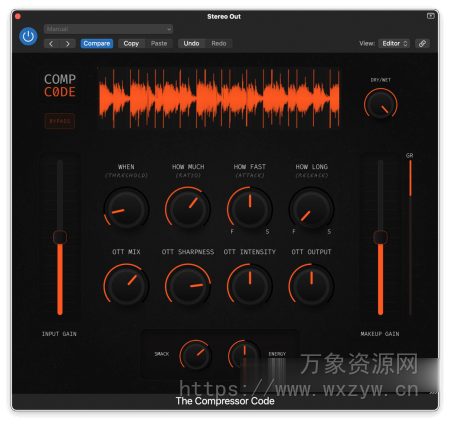
Task: Click the OTT INTENSITY knob
Action: tap(250, 286)
